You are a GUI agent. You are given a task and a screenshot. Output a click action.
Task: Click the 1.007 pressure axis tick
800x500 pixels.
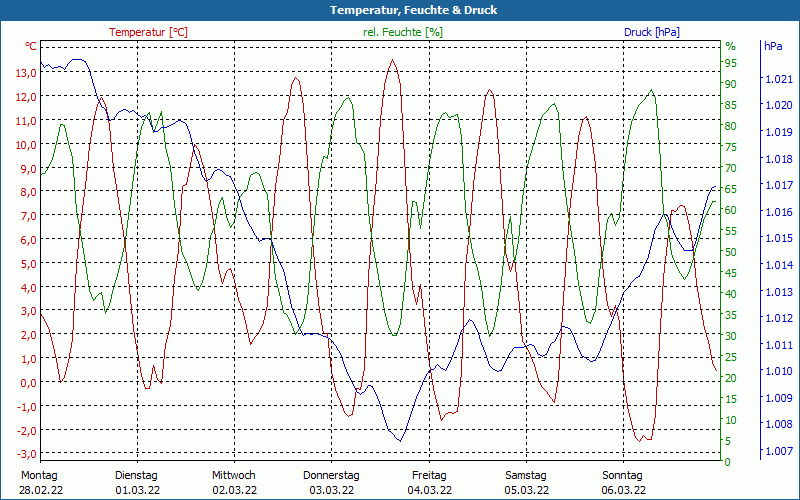(x=777, y=451)
